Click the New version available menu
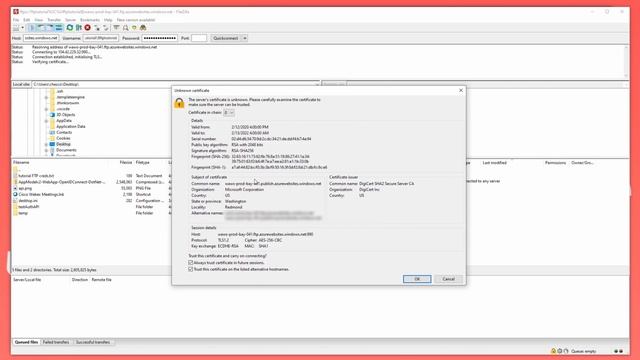The height and width of the screenshot is (360, 640). (136, 20)
